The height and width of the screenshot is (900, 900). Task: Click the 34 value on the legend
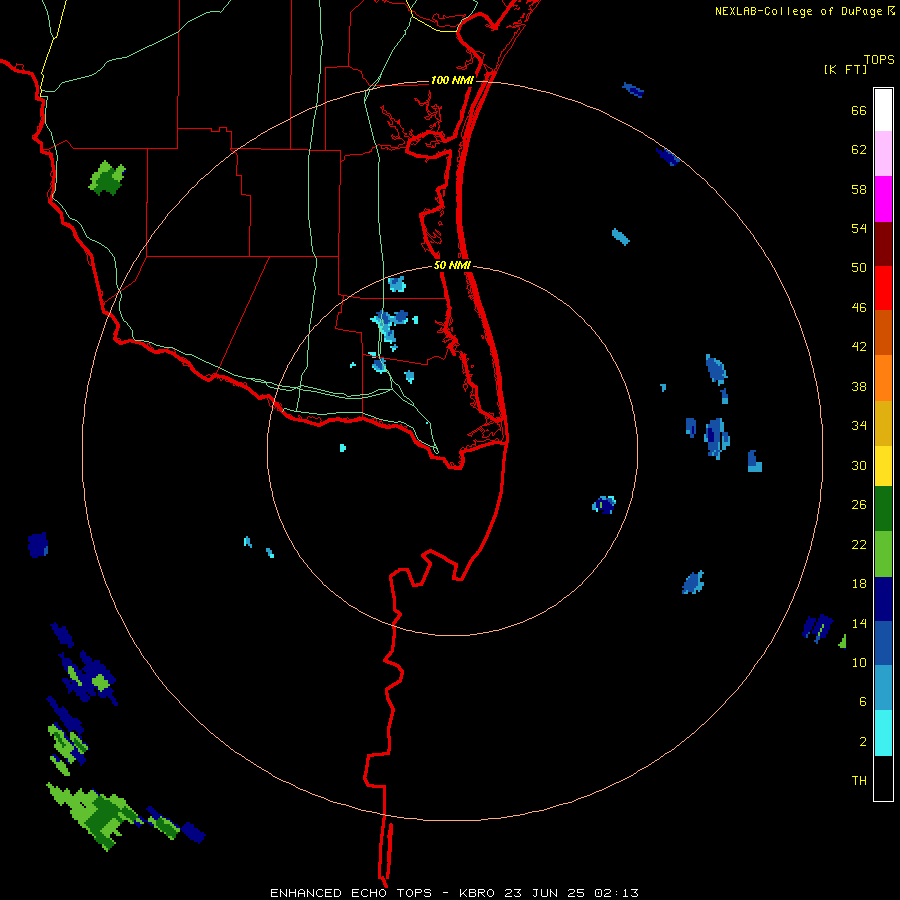click(x=859, y=426)
